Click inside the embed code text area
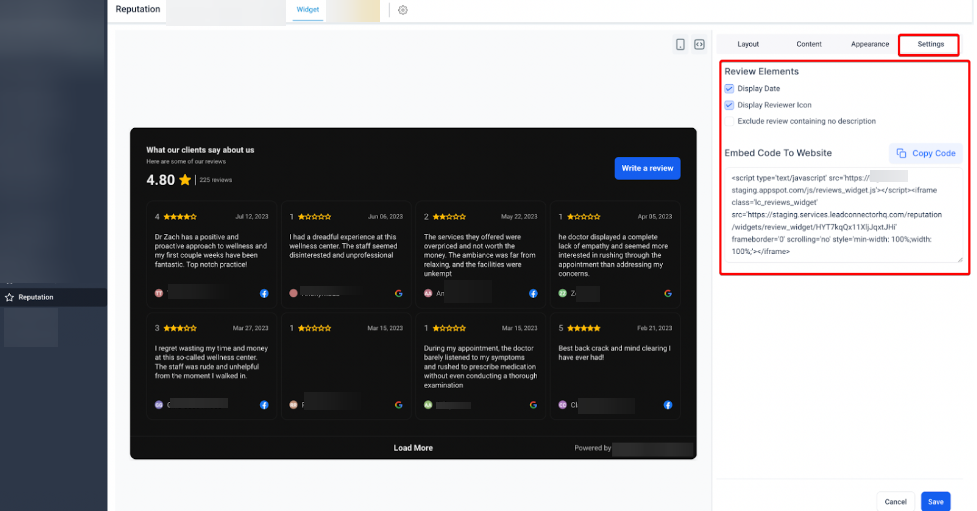This screenshot has height=511, width=977. coord(843,214)
